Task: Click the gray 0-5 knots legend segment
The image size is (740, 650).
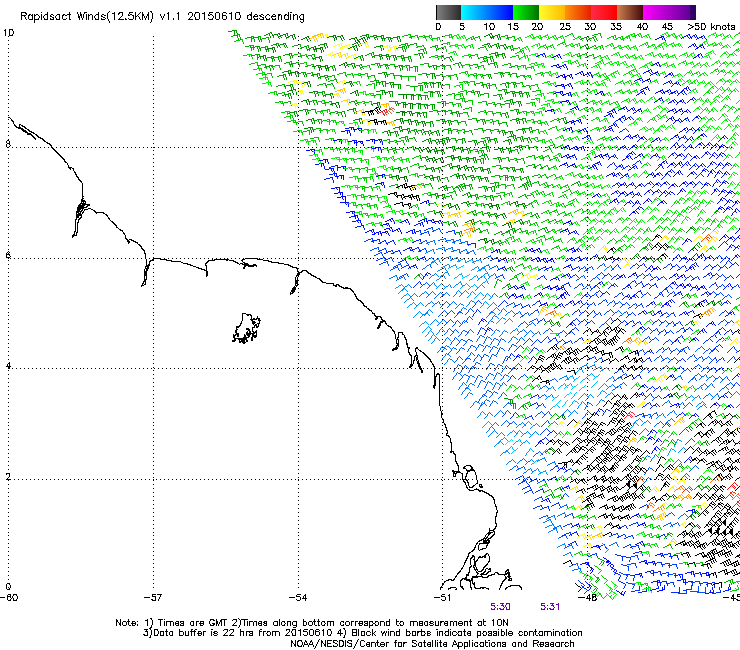Action: [448, 12]
